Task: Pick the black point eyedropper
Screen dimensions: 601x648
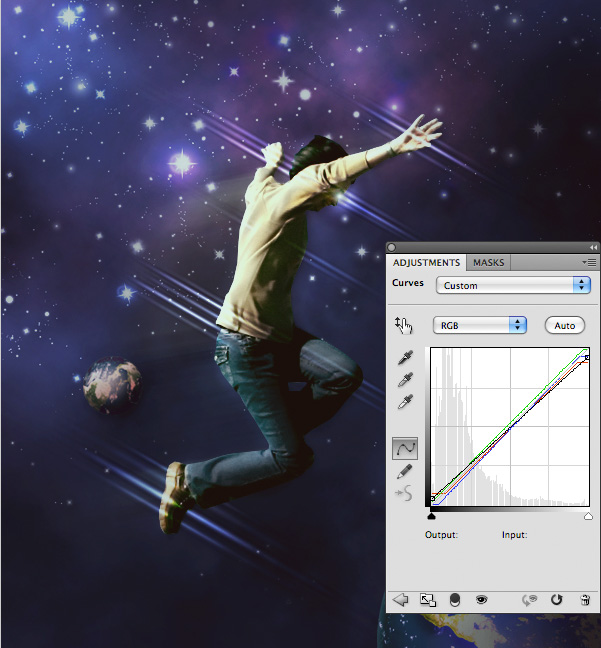Action: click(x=405, y=358)
